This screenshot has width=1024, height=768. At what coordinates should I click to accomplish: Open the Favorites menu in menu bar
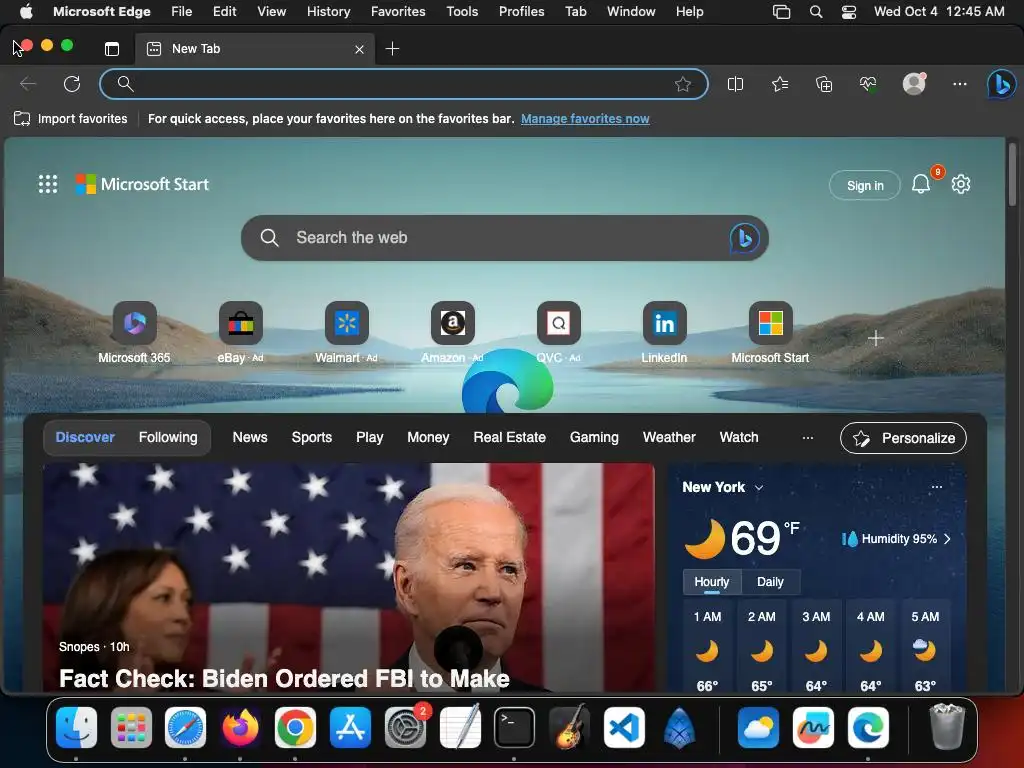[x=398, y=12]
